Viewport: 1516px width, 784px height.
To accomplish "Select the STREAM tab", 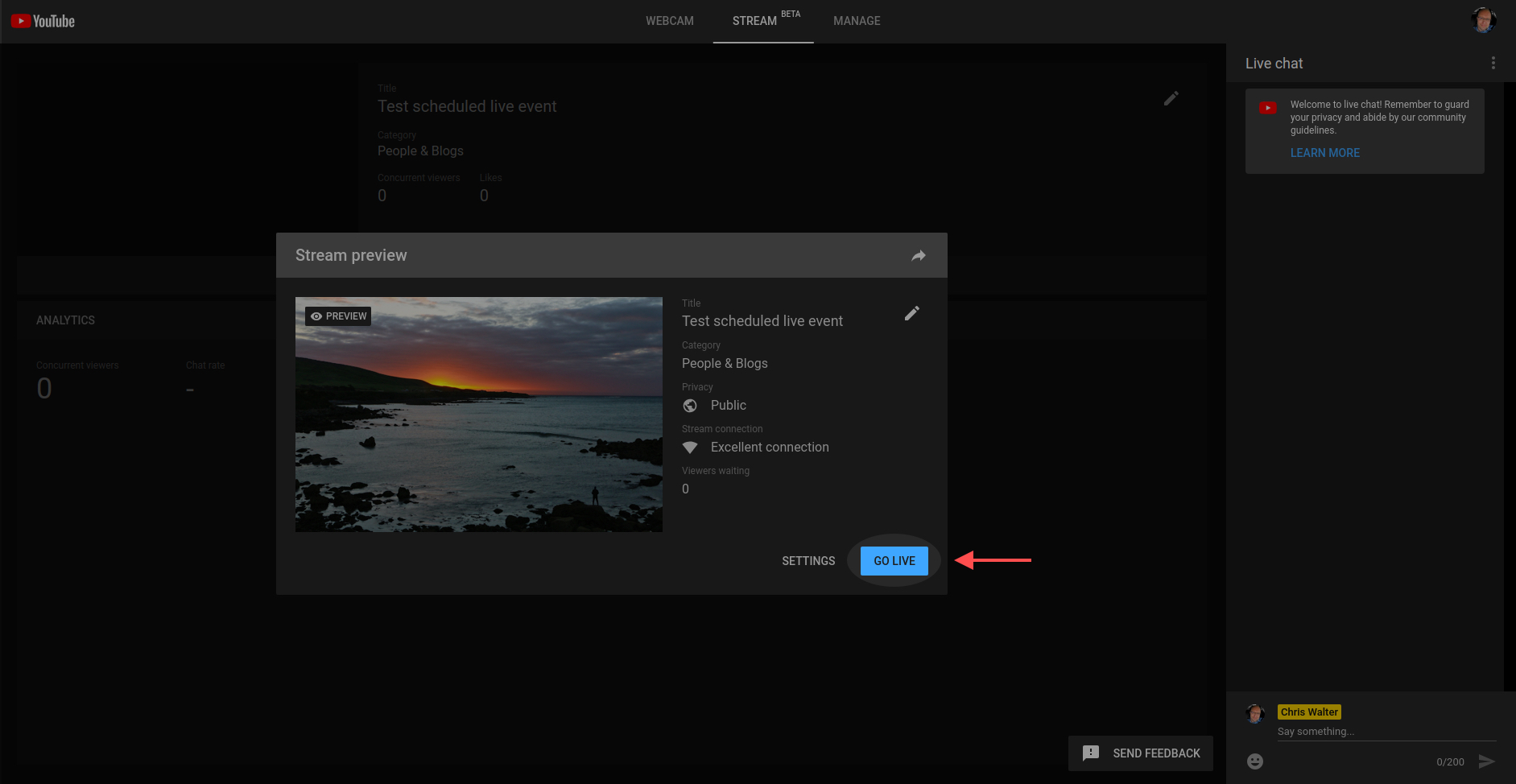I will click(754, 21).
